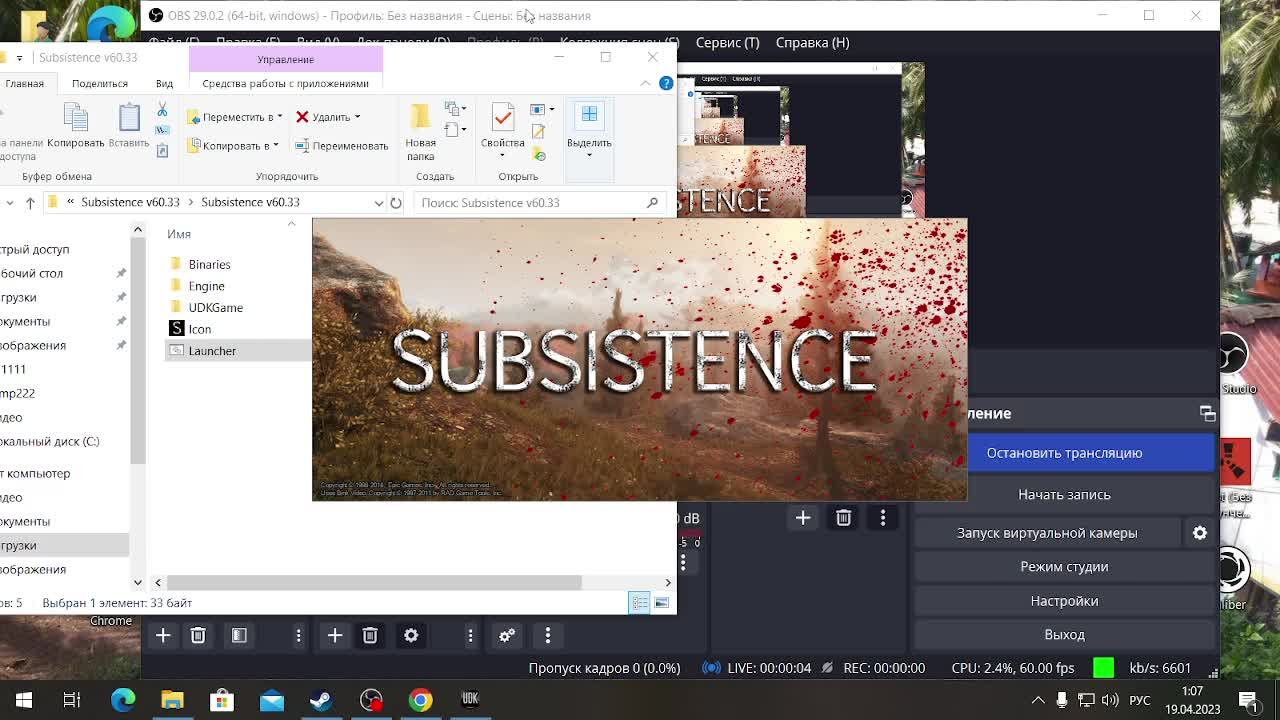Open recent locations dropdown in Explorer
Image resolution: width=1280 pixels, height=720 pixels.
point(9,202)
